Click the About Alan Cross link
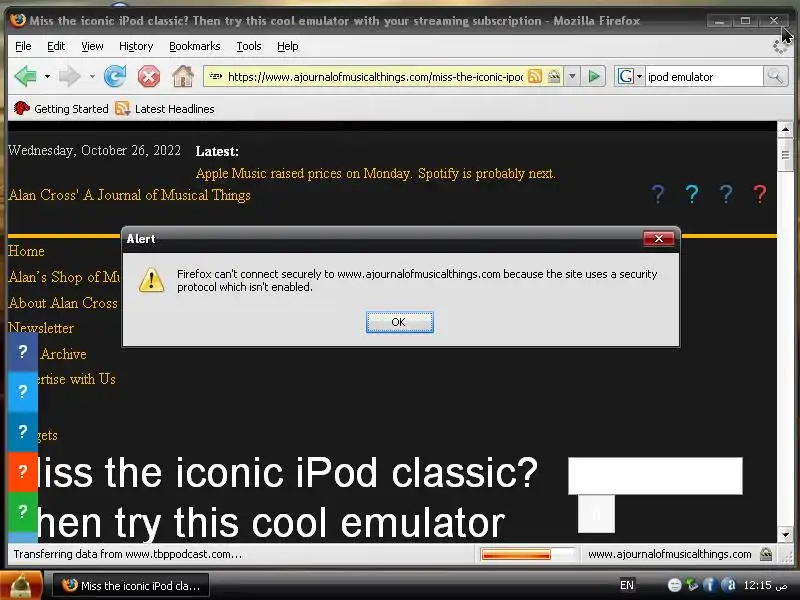Image resolution: width=800 pixels, height=600 pixels. pyautogui.click(x=63, y=303)
